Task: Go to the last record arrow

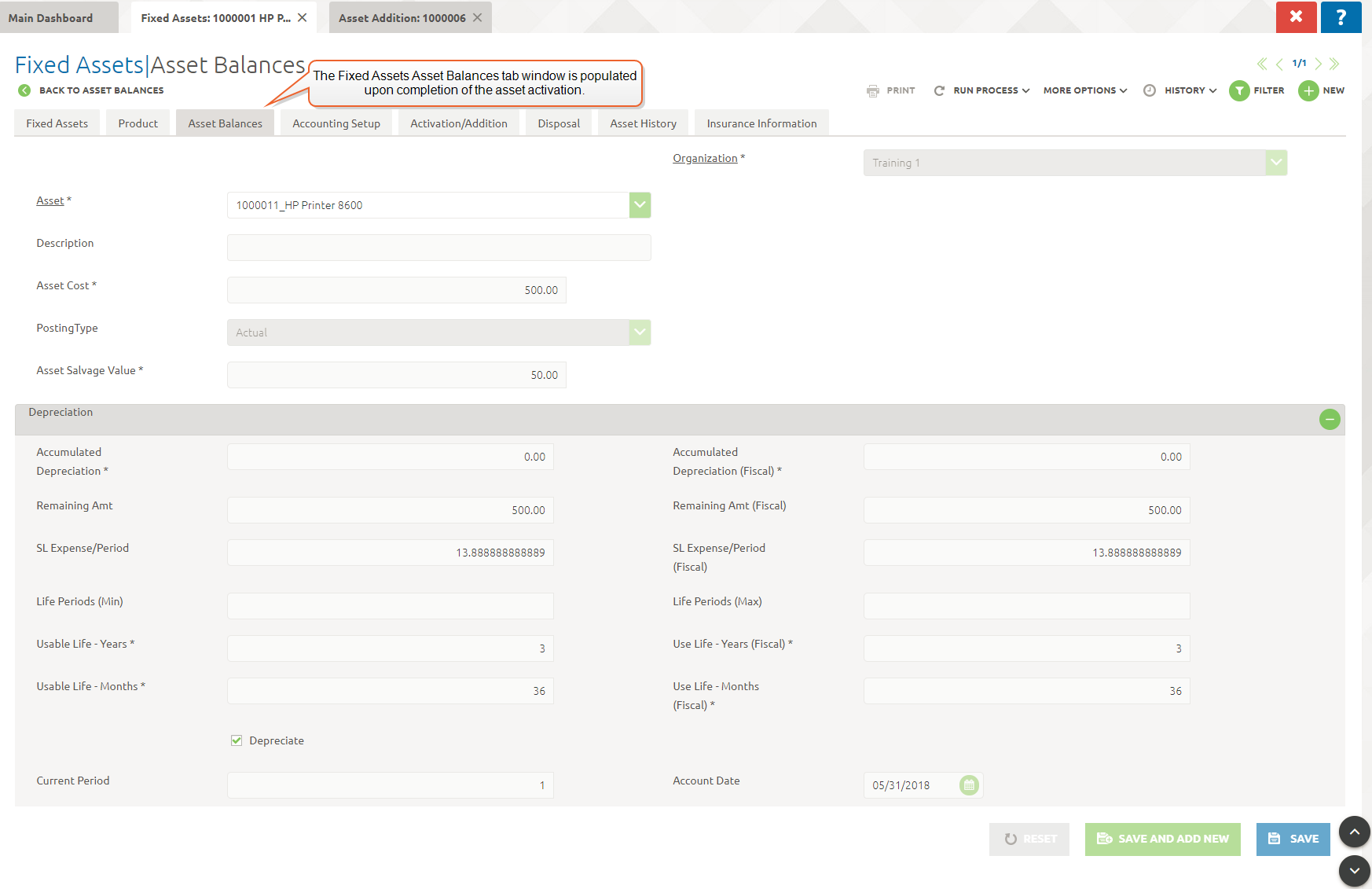Action: pos(1334,64)
